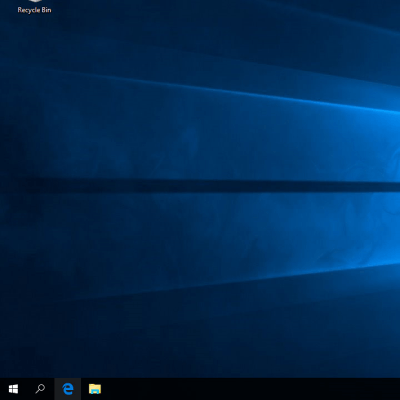
Task: Click the dark horizontal band on wallpaper
Action: point(213,186)
